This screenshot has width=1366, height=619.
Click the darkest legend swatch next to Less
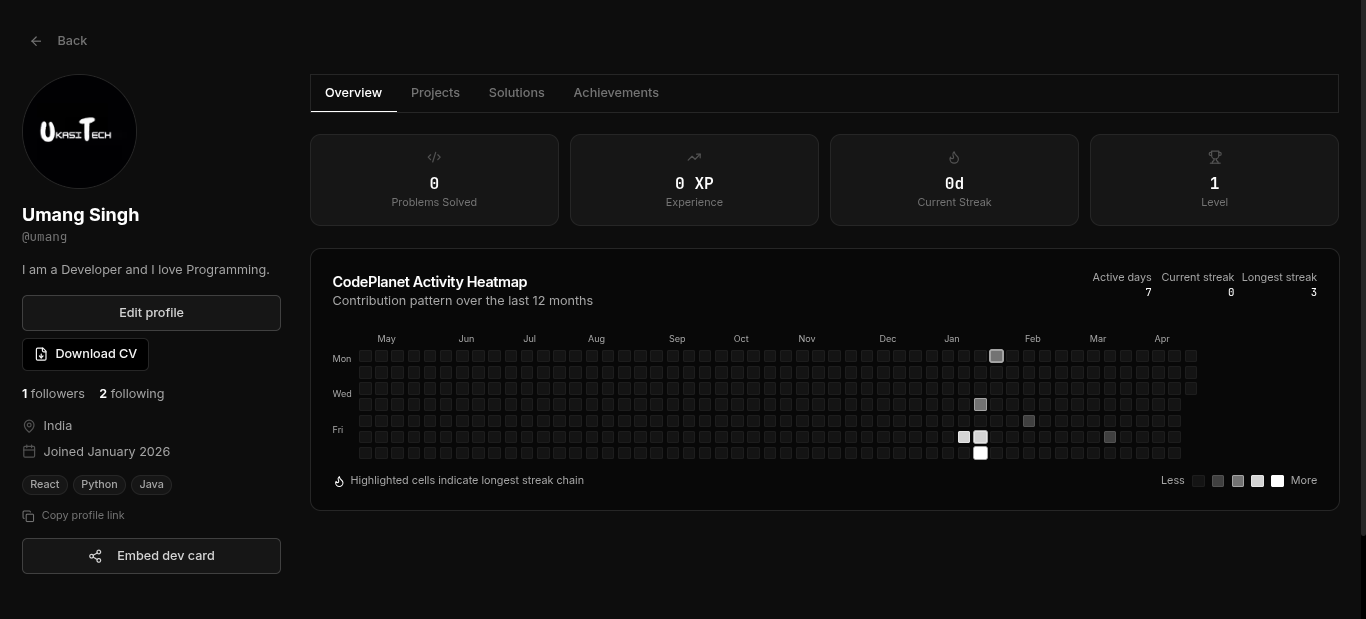pos(1198,481)
